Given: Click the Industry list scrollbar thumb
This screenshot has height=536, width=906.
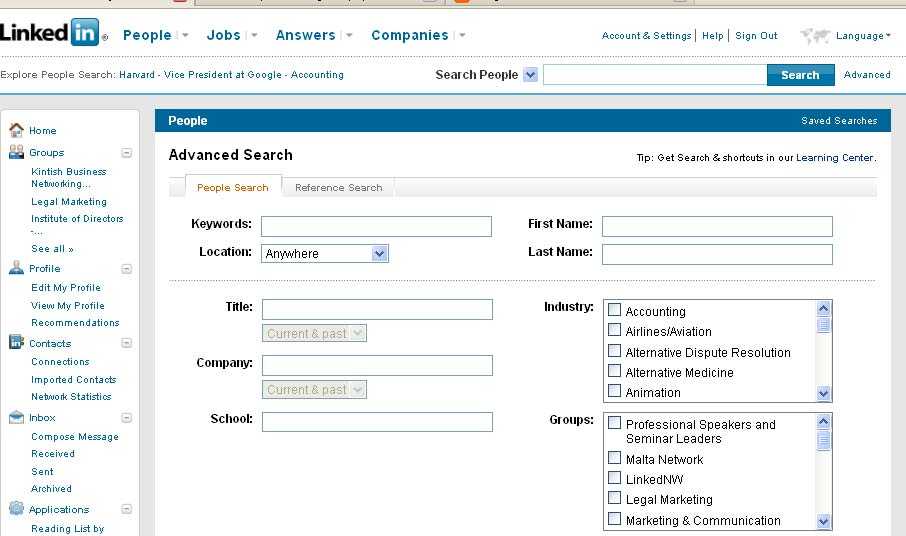Looking at the screenshot, I should coord(823,325).
